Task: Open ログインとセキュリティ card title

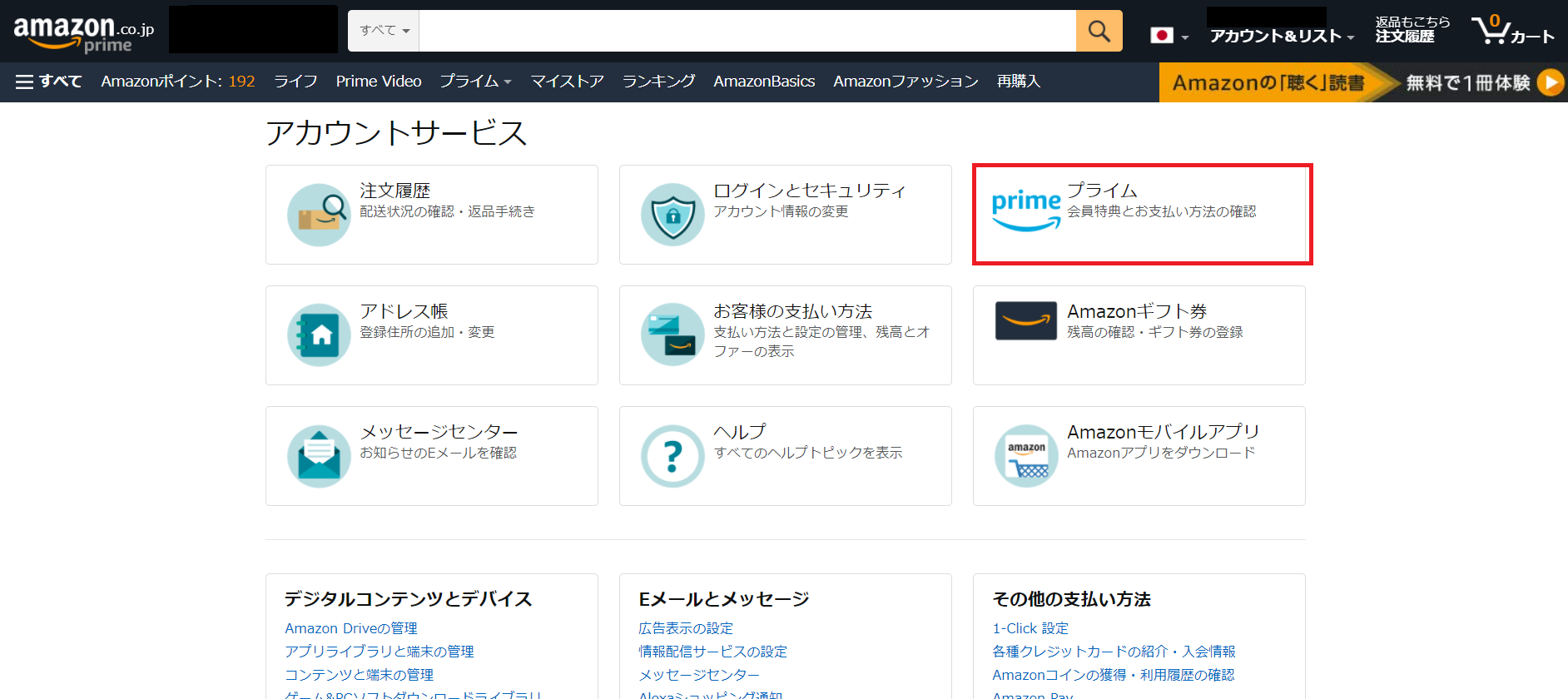Action: point(809,191)
